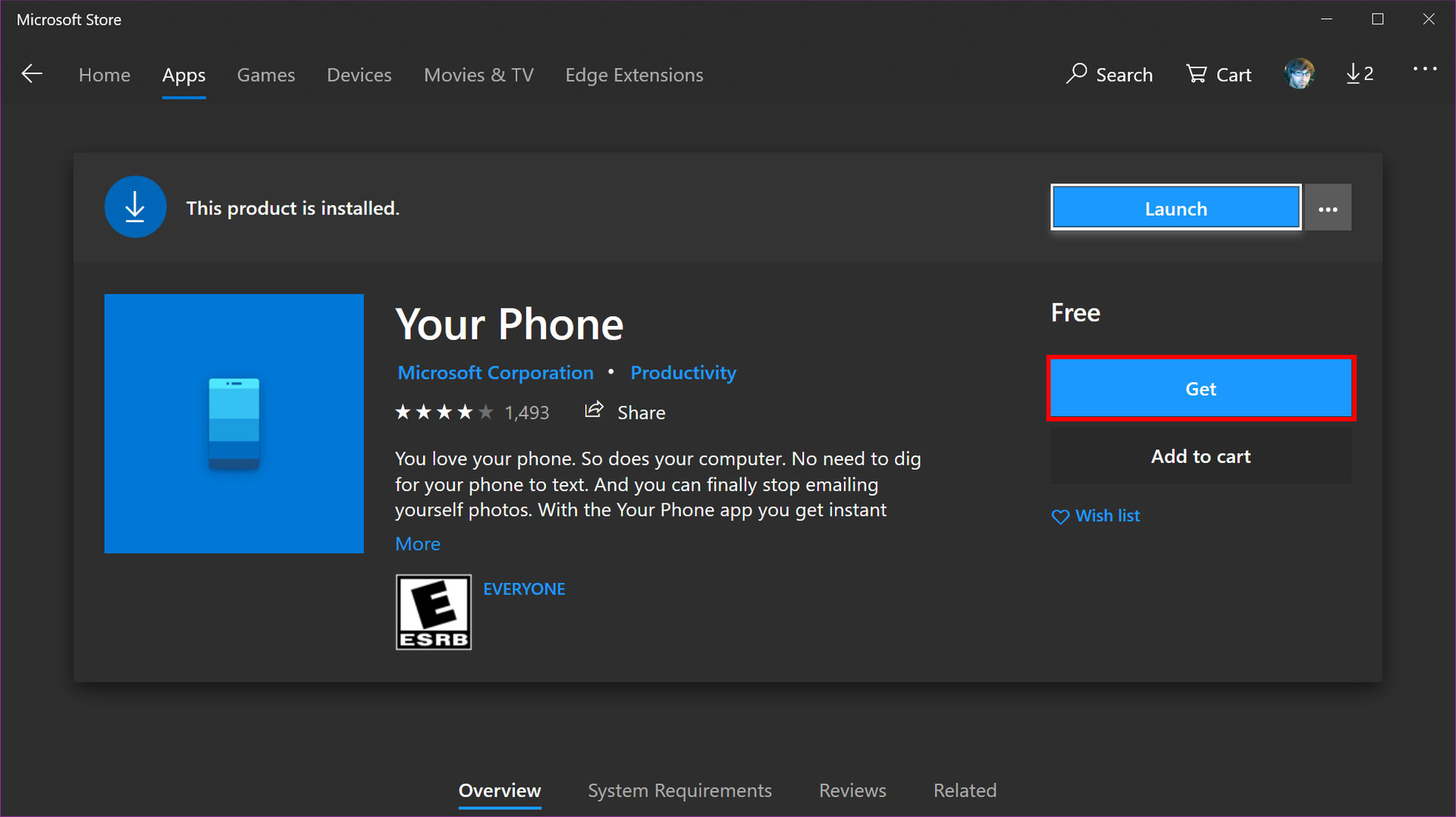Expand options next to Launch button
This screenshot has height=817, width=1456.
1328,208
